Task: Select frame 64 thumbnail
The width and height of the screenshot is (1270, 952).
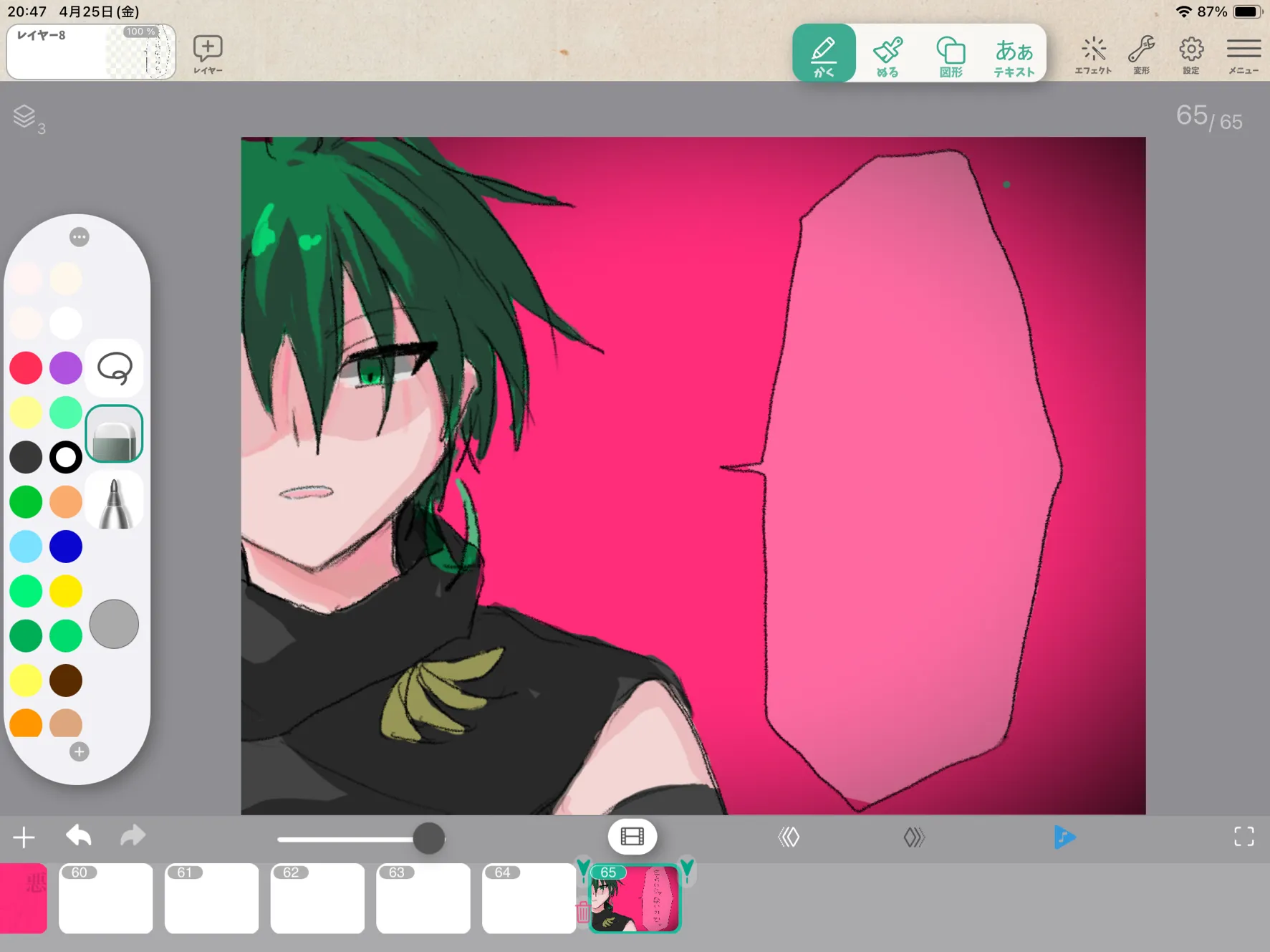Action: tap(529, 898)
